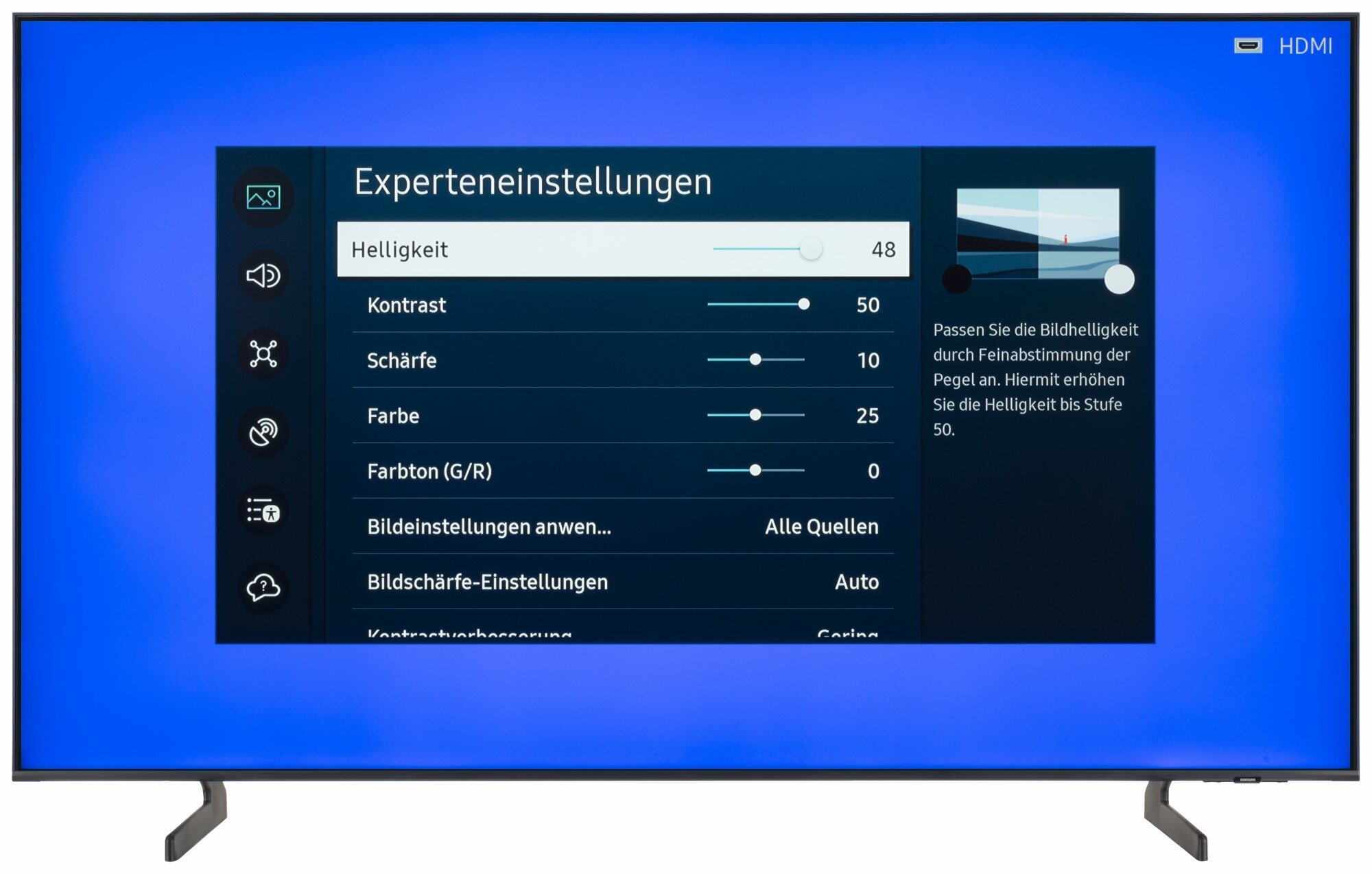This screenshot has height=874, width=1372.
Task: Click the black circle under preview image
Action: click(x=956, y=279)
